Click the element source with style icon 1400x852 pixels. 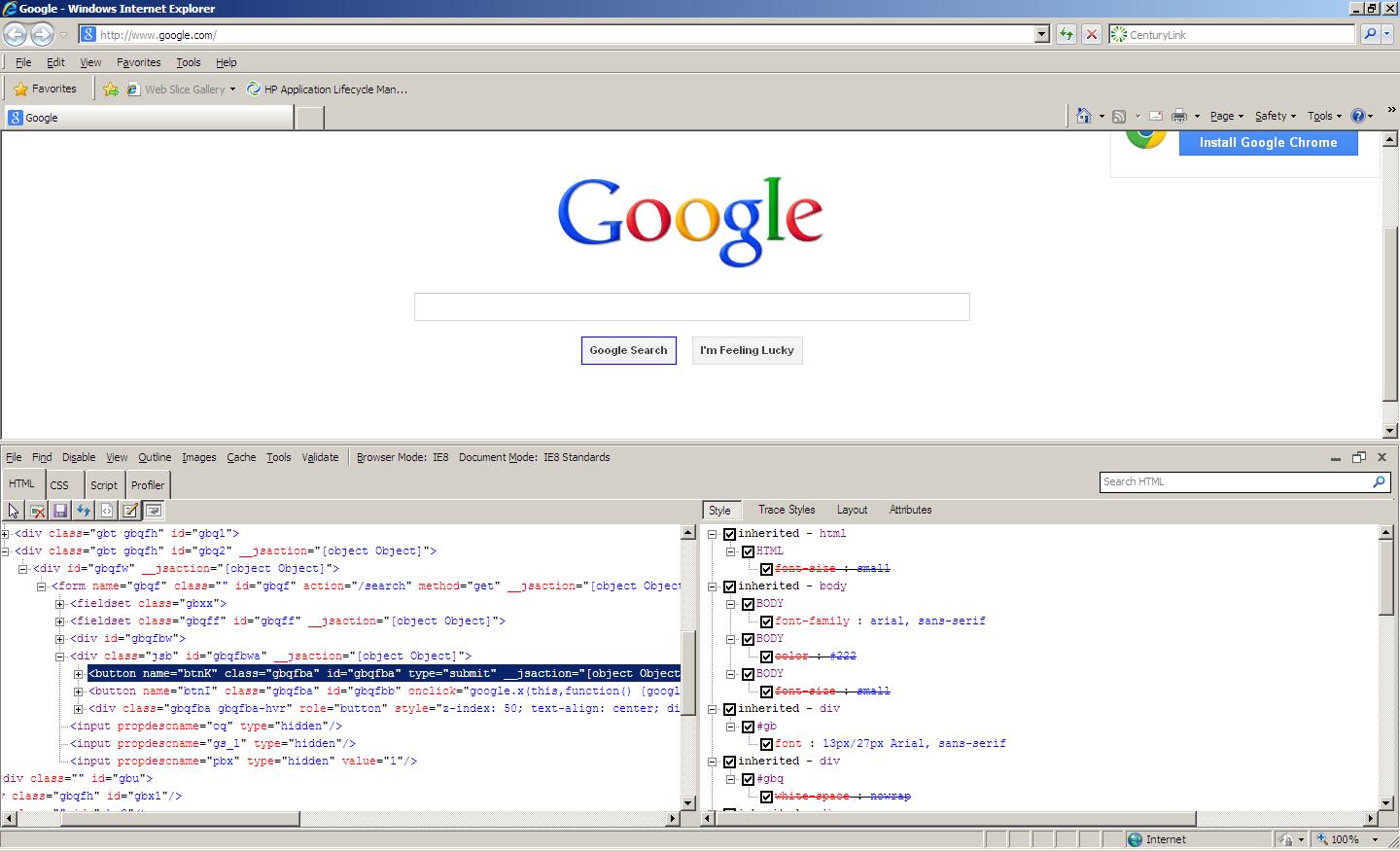pyautogui.click(x=107, y=511)
